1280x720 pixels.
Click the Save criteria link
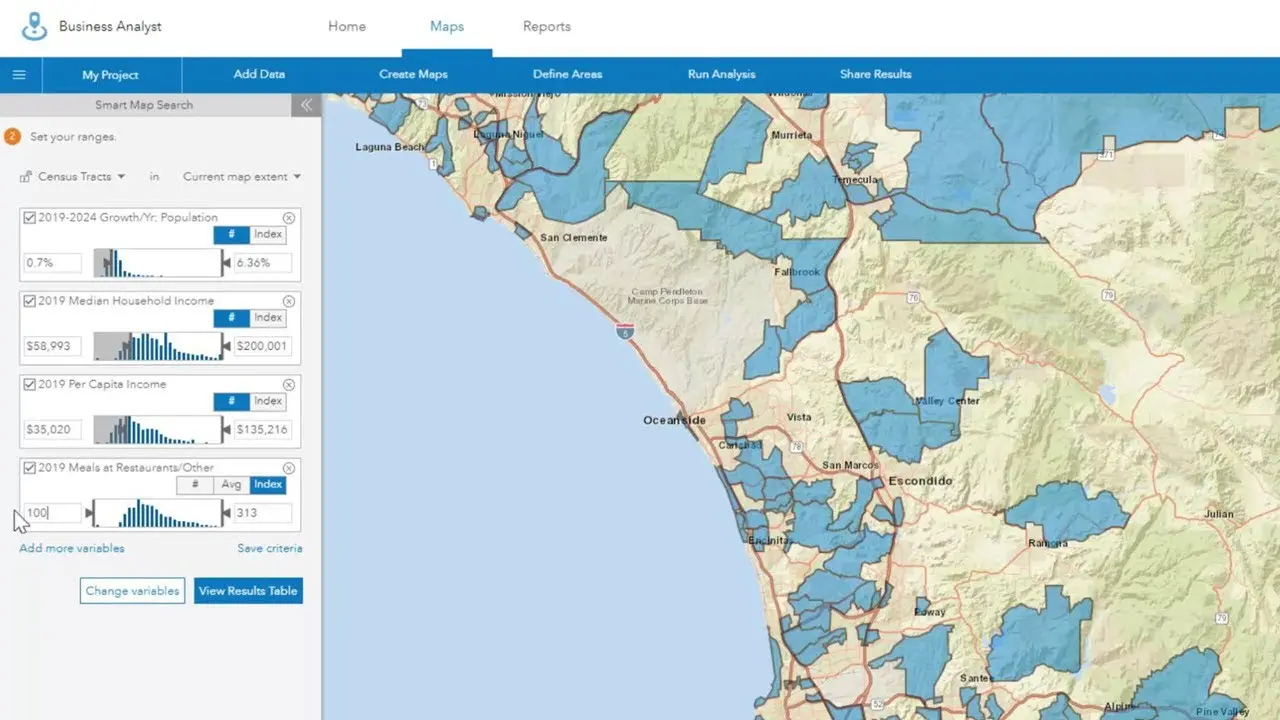coord(270,549)
